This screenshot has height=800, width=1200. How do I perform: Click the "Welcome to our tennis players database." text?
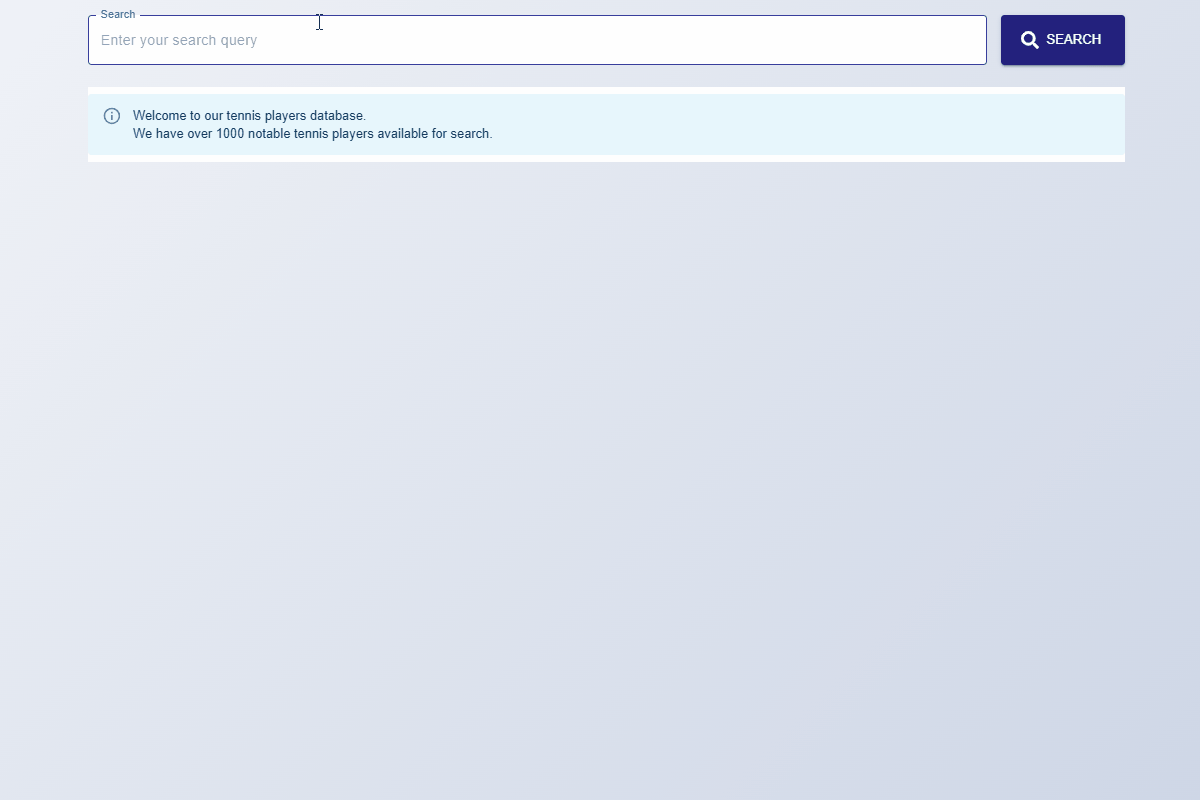[x=249, y=116]
